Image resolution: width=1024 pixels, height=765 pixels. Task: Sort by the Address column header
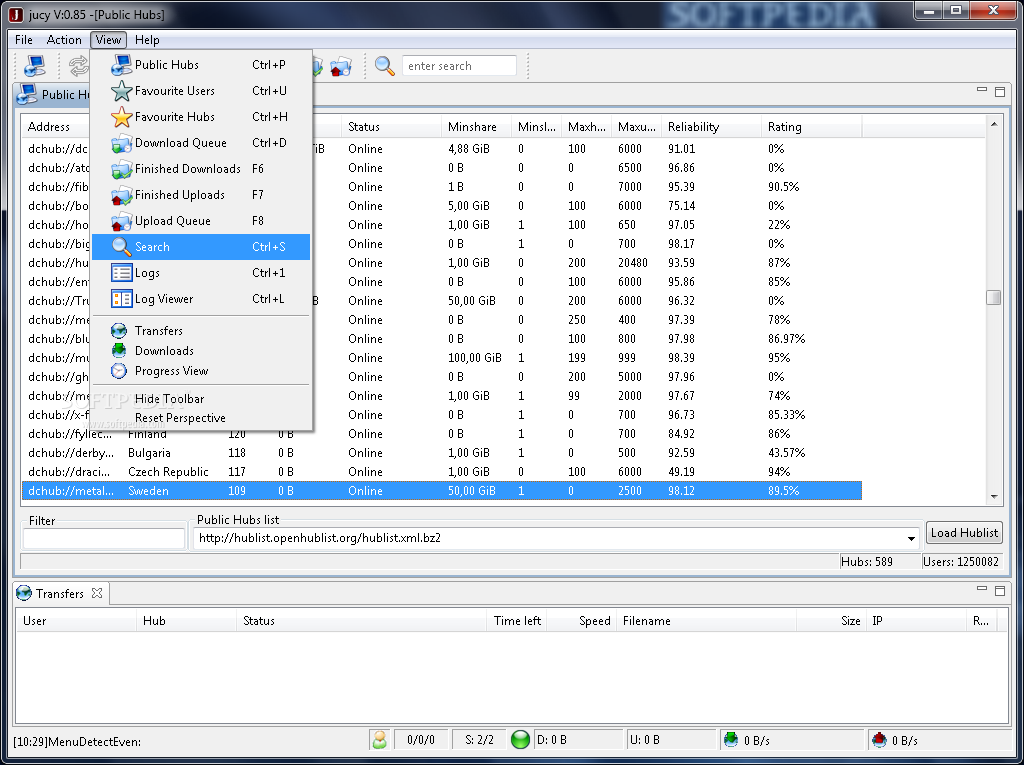click(x=56, y=127)
